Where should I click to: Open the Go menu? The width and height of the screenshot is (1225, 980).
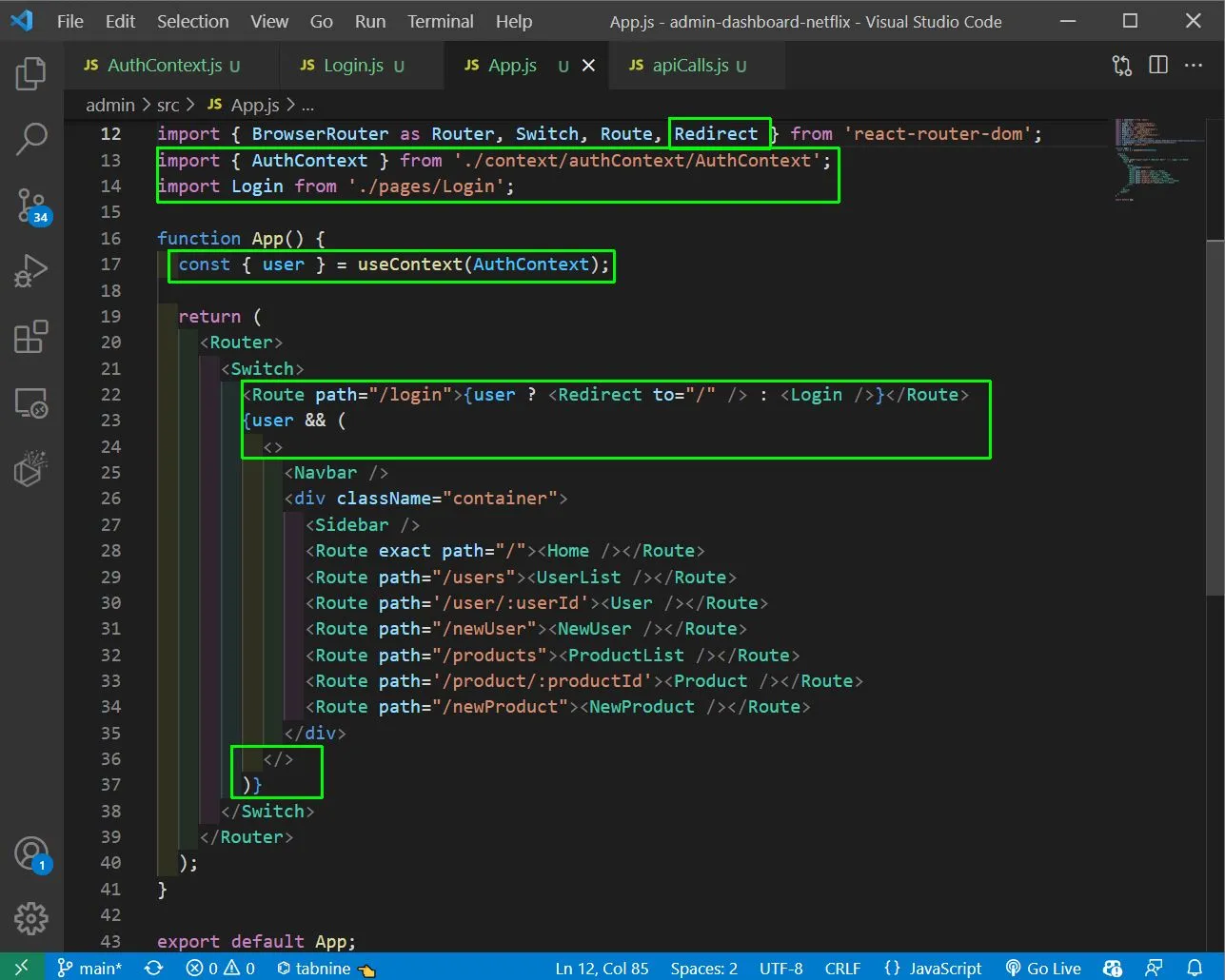pyautogui.click(x=322, y=21)
